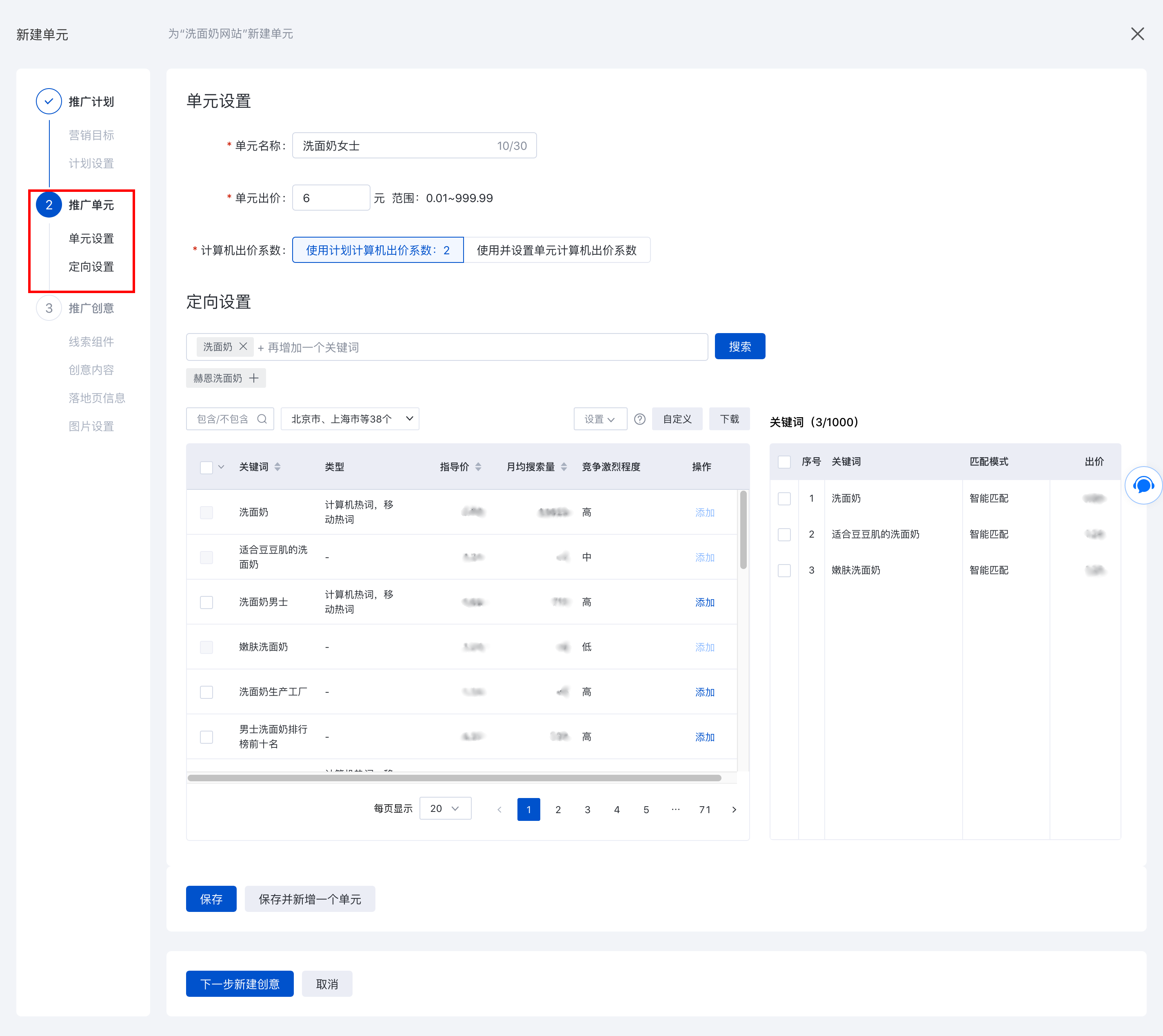Check added keyword 1 洗面奶 checkbox
The height and width of the screenshot is (1036, 1163).
click(x=784, y=499)
